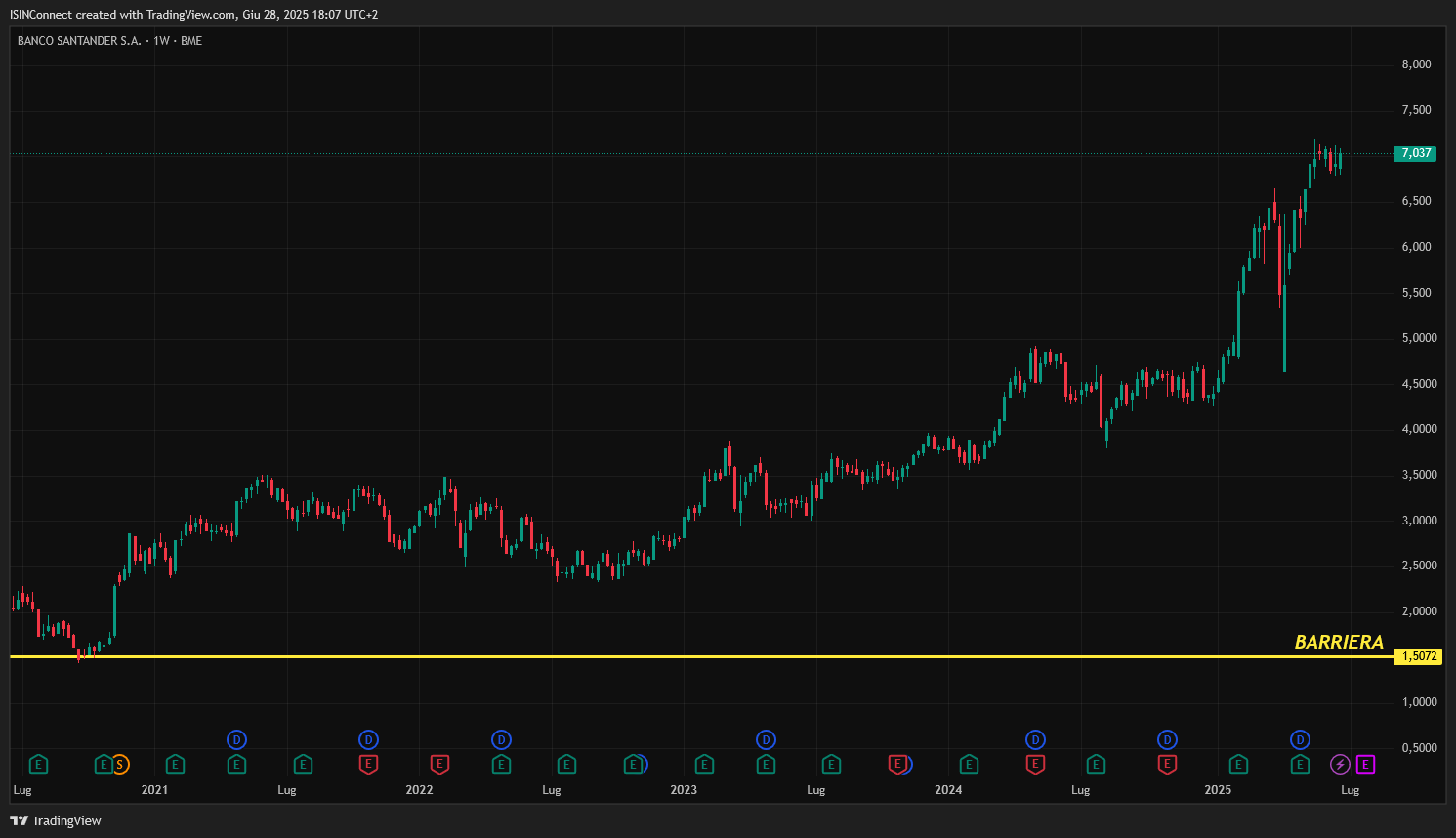This screenshot has width=1456, height=838.
Task: Open the blue D dividend marker in first half 2023
Action: [766, 740]
